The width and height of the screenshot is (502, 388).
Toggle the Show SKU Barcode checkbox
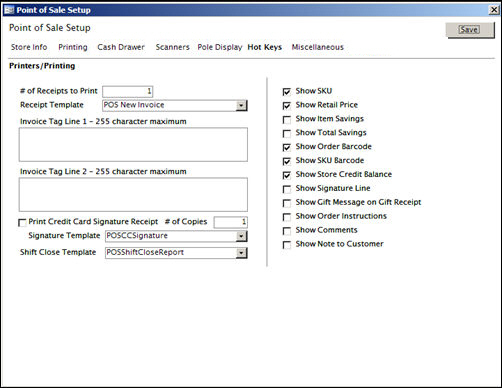pyautogui.click(x=287, y=161)
